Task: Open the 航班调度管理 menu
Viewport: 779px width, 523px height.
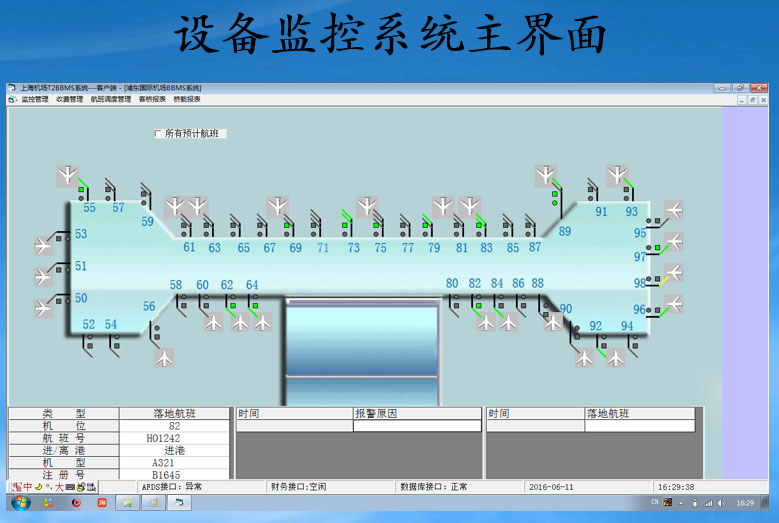Action: coord(111,99)
